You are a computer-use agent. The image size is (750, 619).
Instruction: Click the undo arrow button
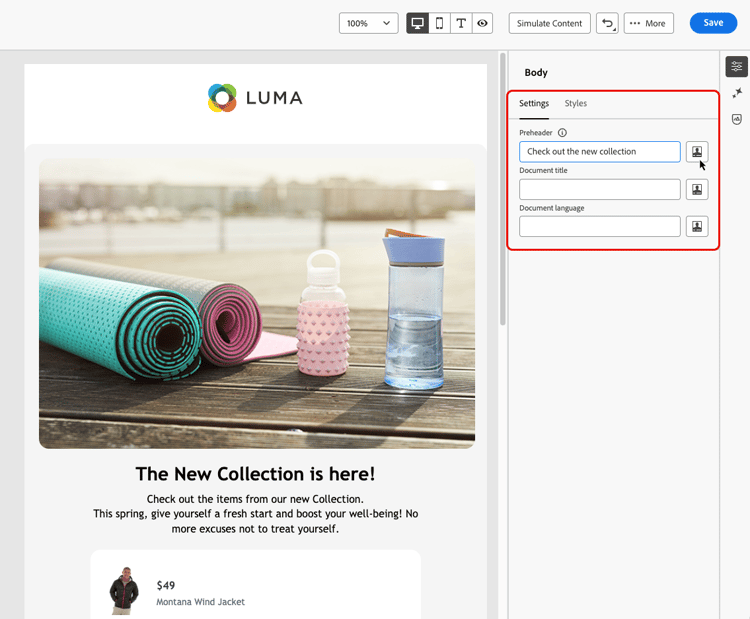[607, 23]
